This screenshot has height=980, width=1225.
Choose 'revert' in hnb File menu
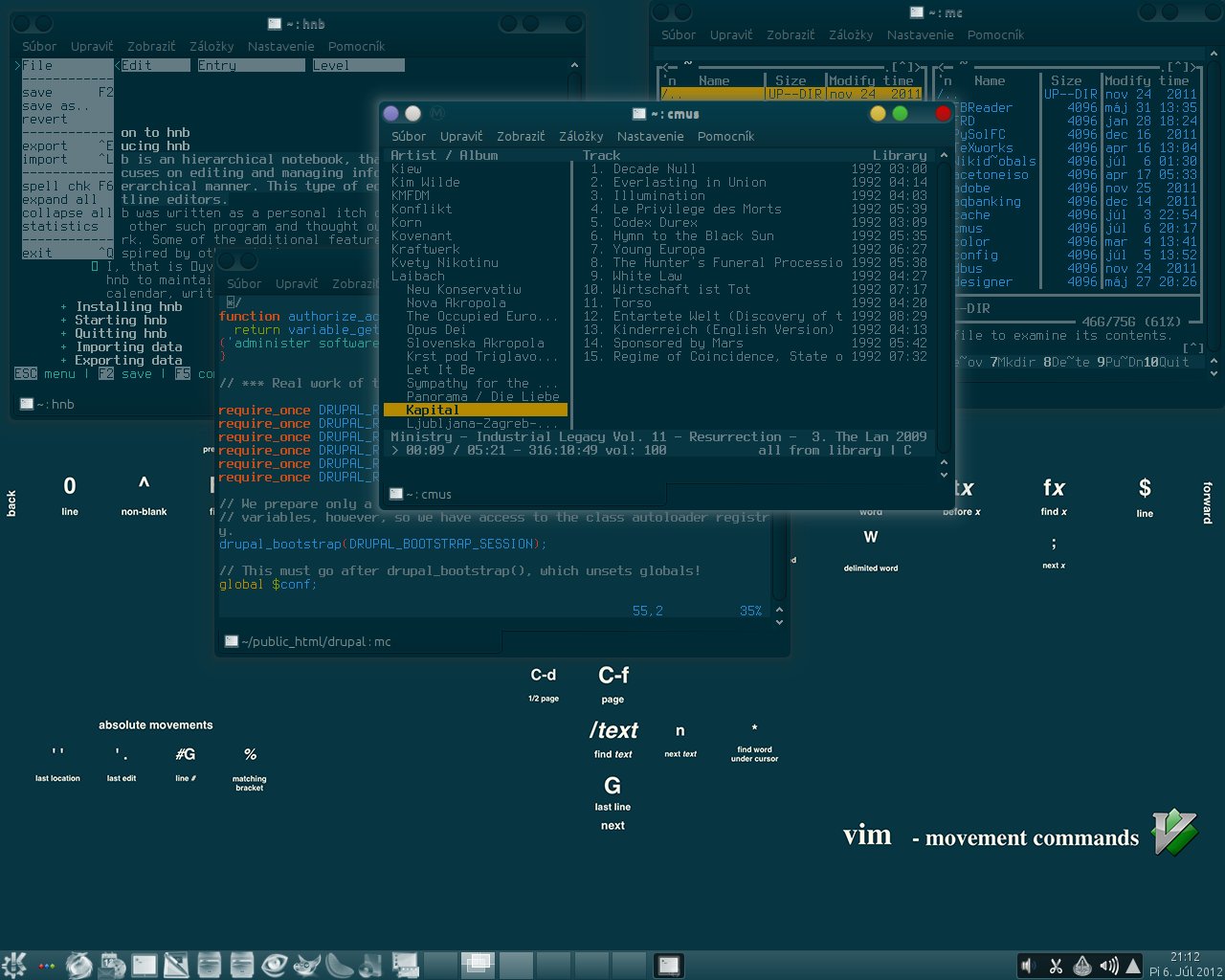point(45,120)
